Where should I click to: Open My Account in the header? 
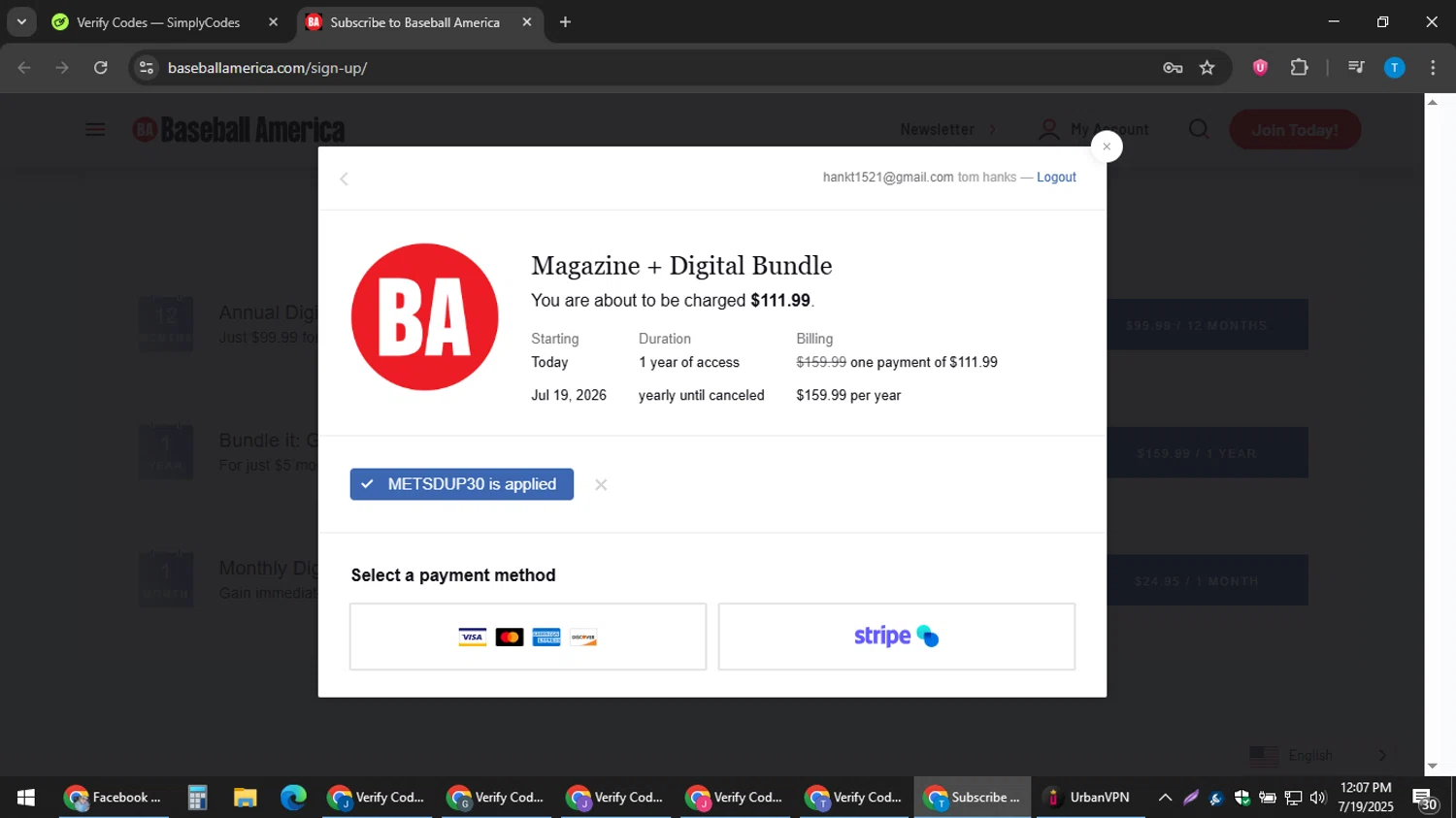point(1093,130)
